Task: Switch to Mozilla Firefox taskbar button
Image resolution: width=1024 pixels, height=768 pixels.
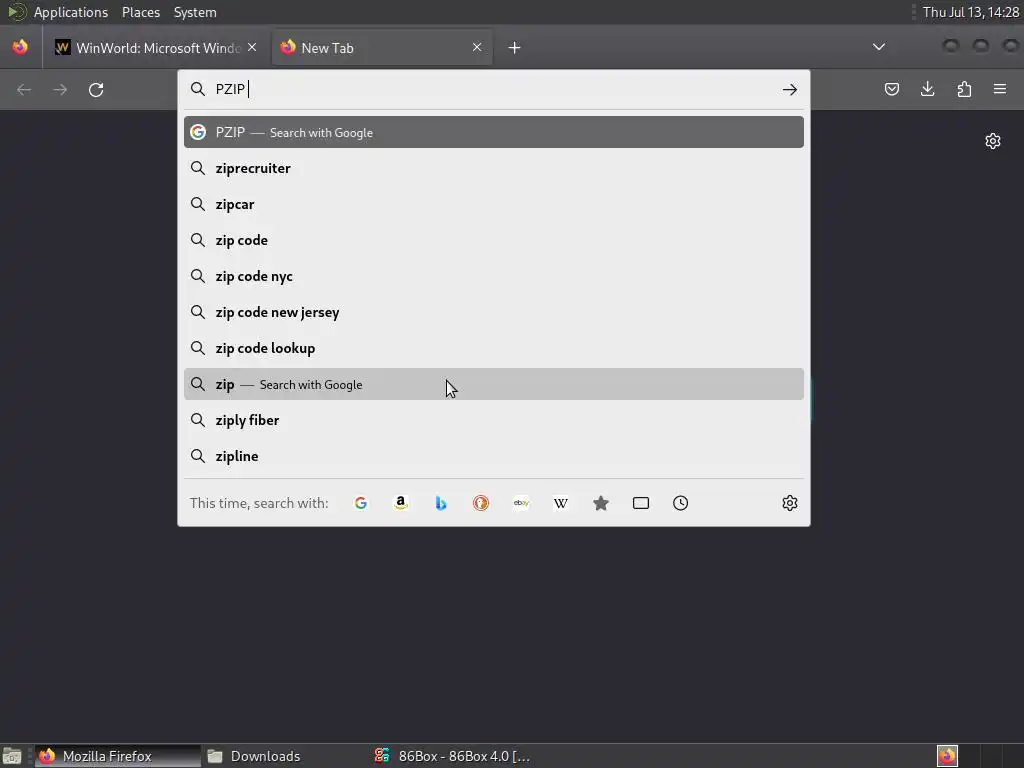Action: point(118,756)
